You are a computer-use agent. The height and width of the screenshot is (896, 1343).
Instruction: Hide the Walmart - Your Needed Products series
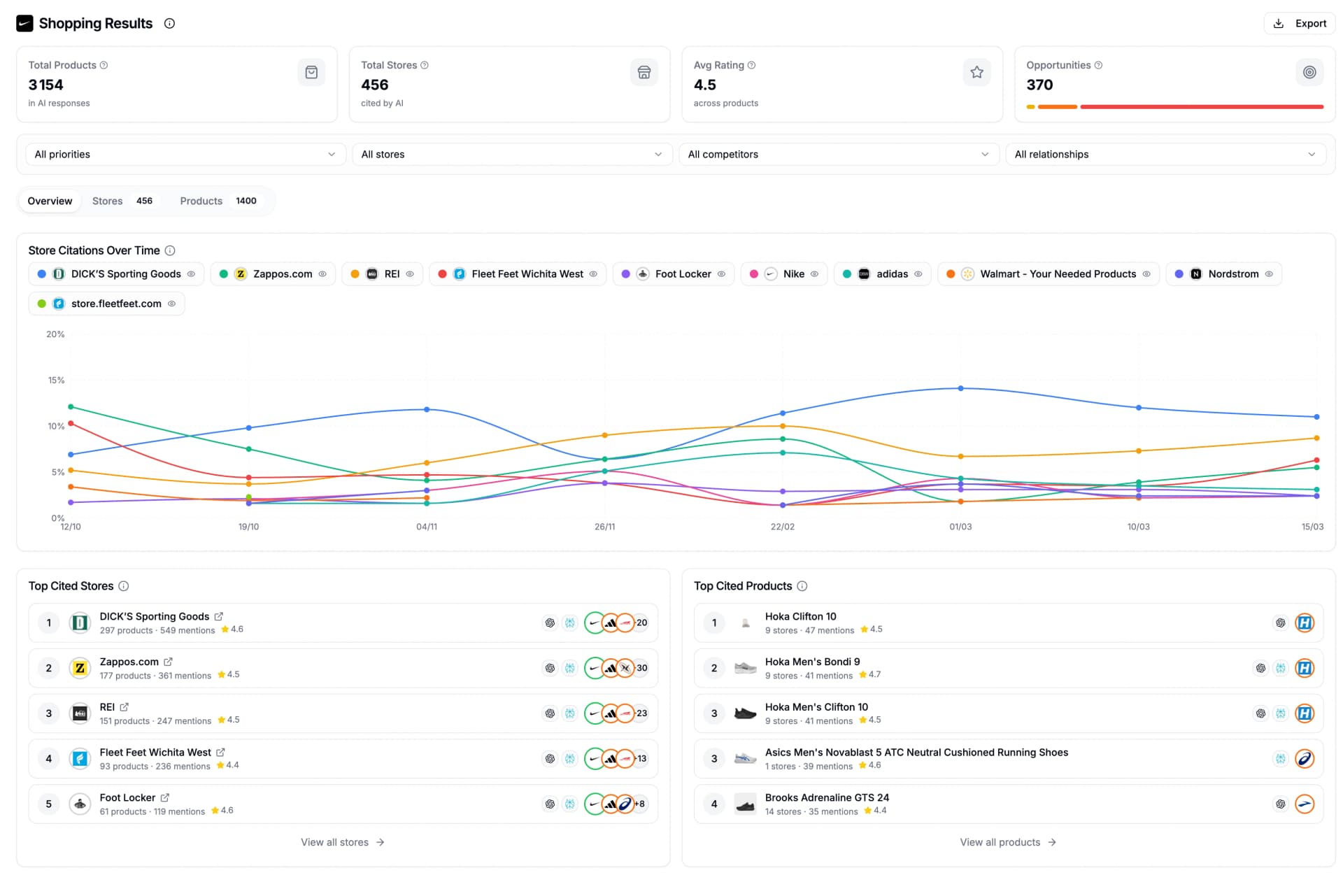coord(1146,274)
